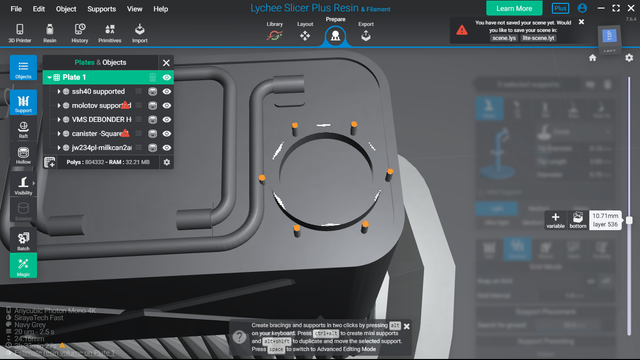Hide the VMS DEBONDER H object
This screenshot has height=360, width=640.
click(x=167, y=120)
